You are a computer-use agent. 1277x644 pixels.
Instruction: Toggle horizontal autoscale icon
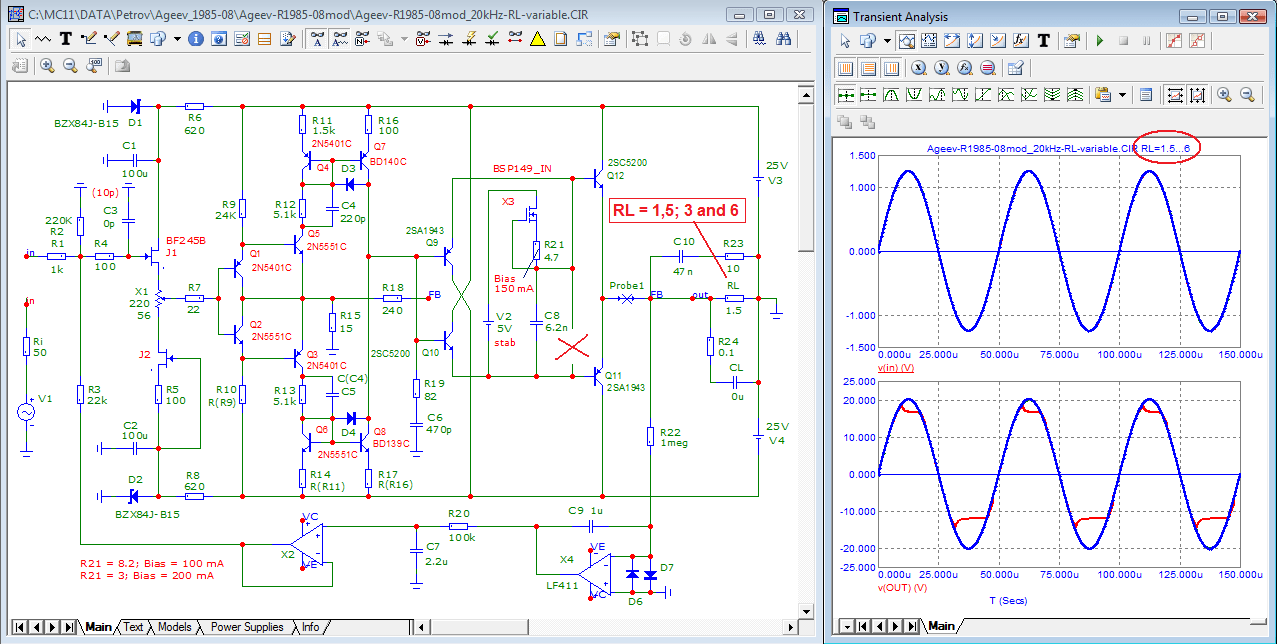pos(1176,95)
